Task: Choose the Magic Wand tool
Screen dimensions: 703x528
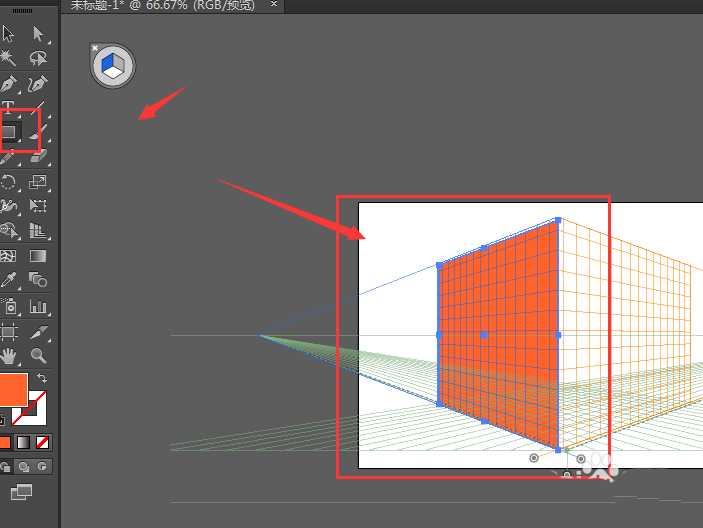Action: pyautogui.click(x=8, y=57)
